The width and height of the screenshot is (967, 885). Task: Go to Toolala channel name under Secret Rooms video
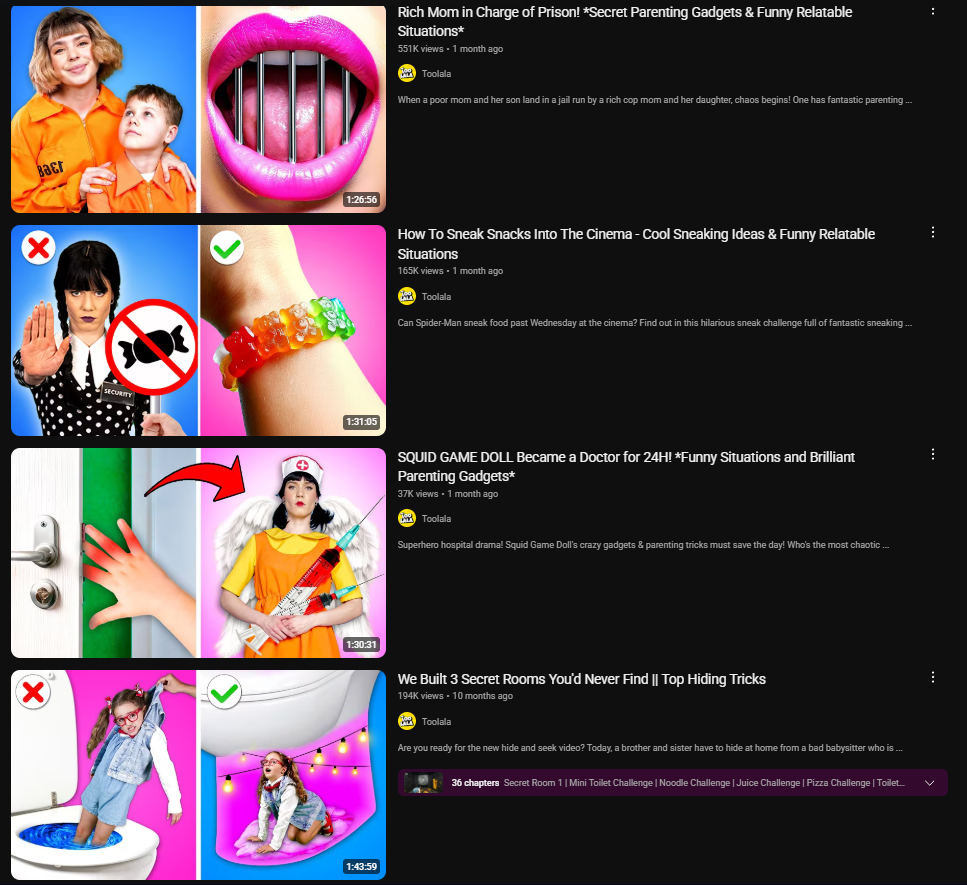point(436,722)
